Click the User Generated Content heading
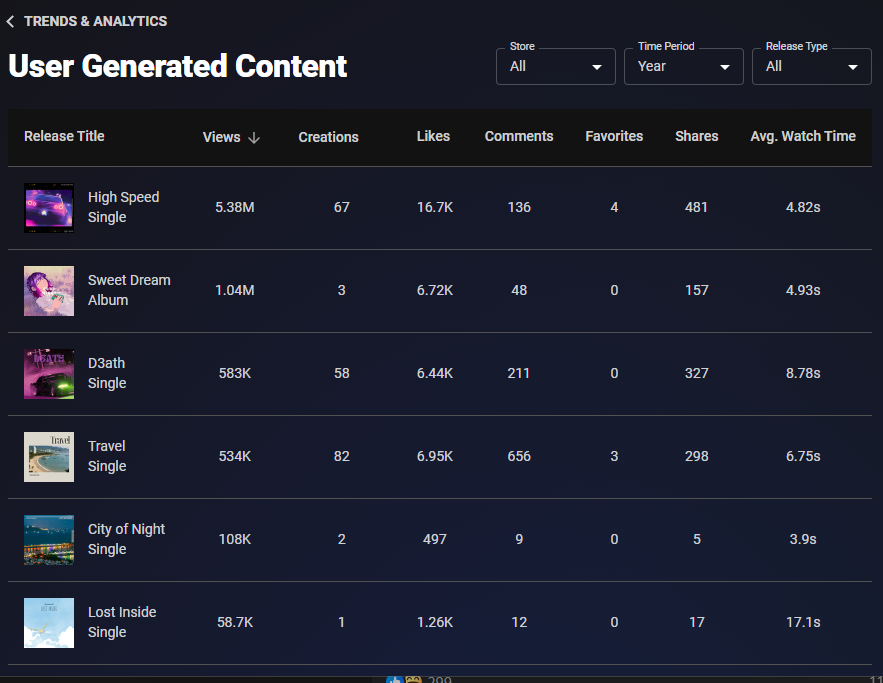 pos(177,66)
